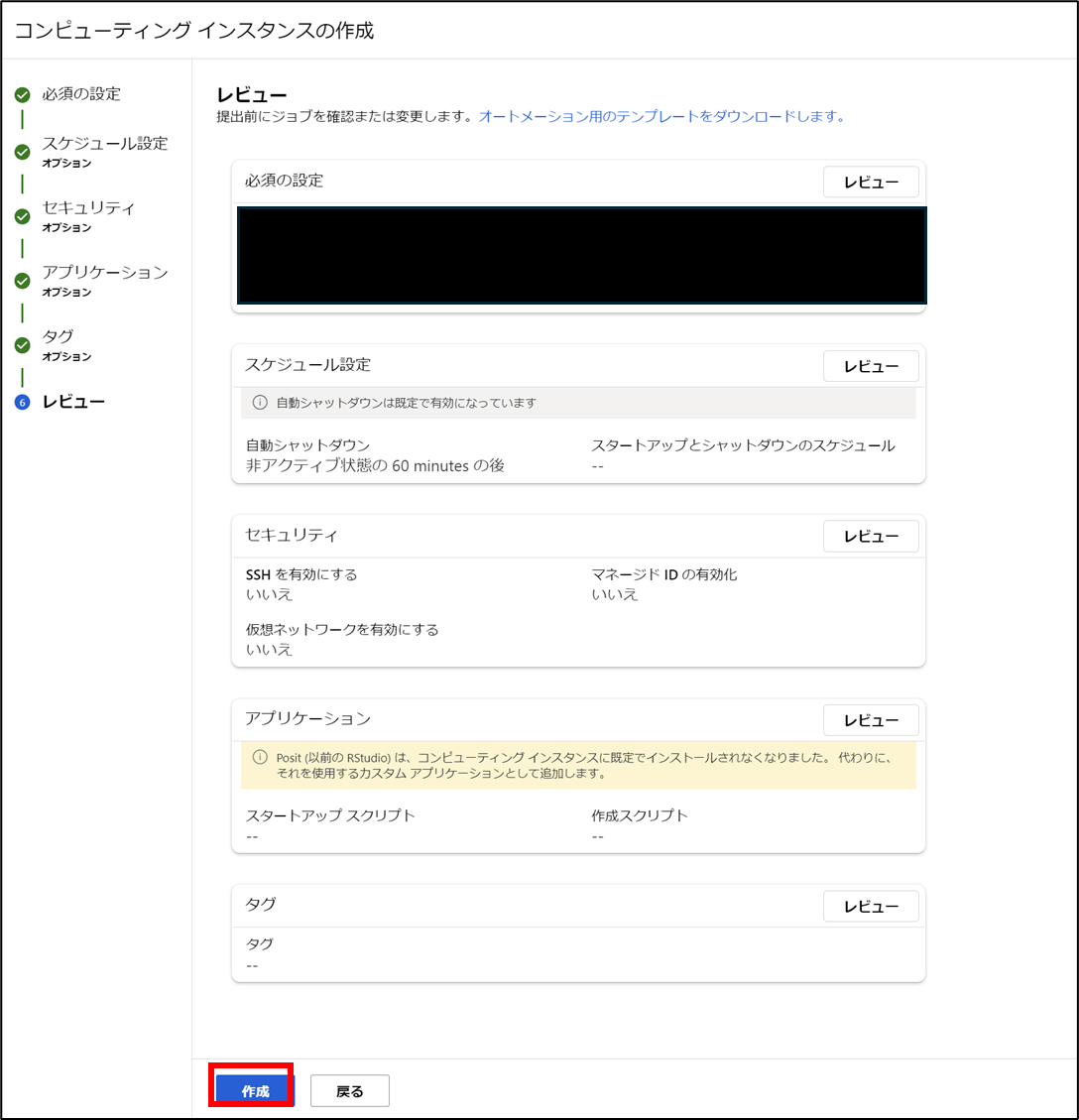Click the 60 minutes inactivity value text
Viewport: 1079px width, 1120px height.
(375, 465)
